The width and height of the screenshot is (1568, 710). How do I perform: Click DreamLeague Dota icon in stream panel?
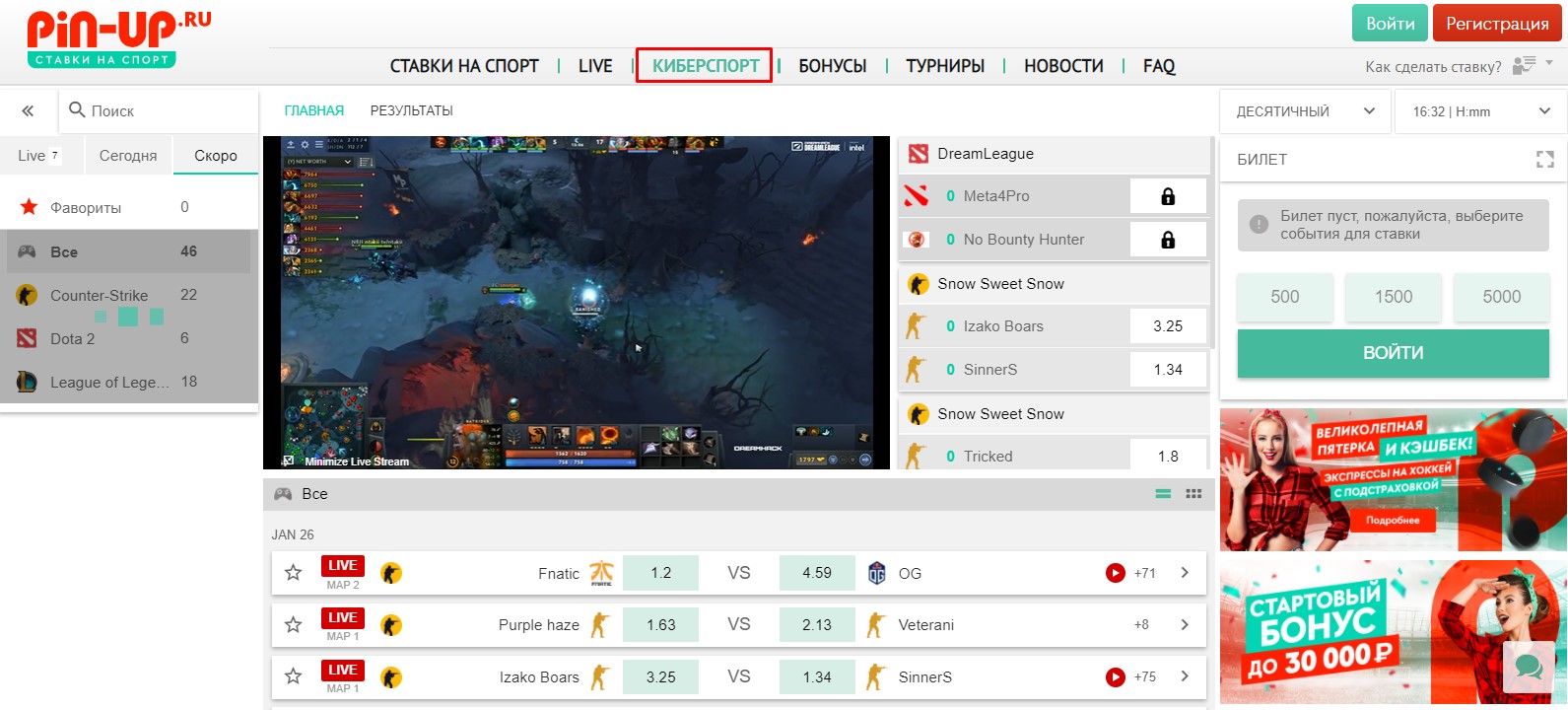919,154
